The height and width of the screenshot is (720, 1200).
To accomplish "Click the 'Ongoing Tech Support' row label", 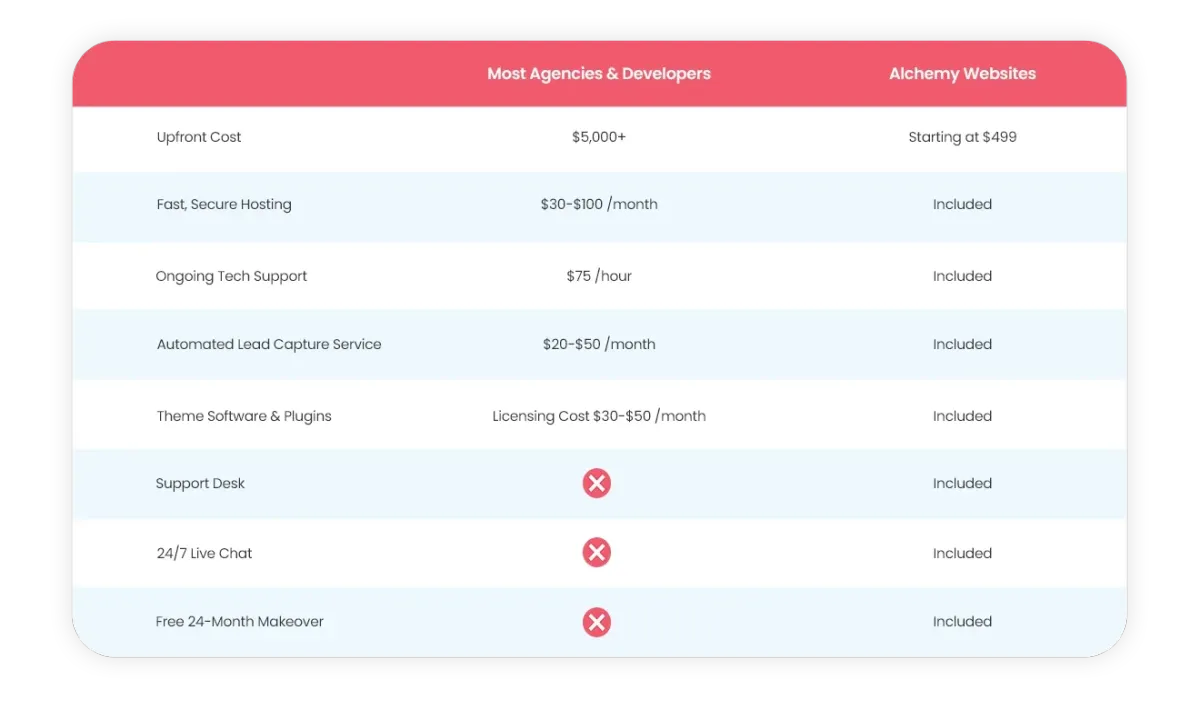I will [x=231, y=276].
